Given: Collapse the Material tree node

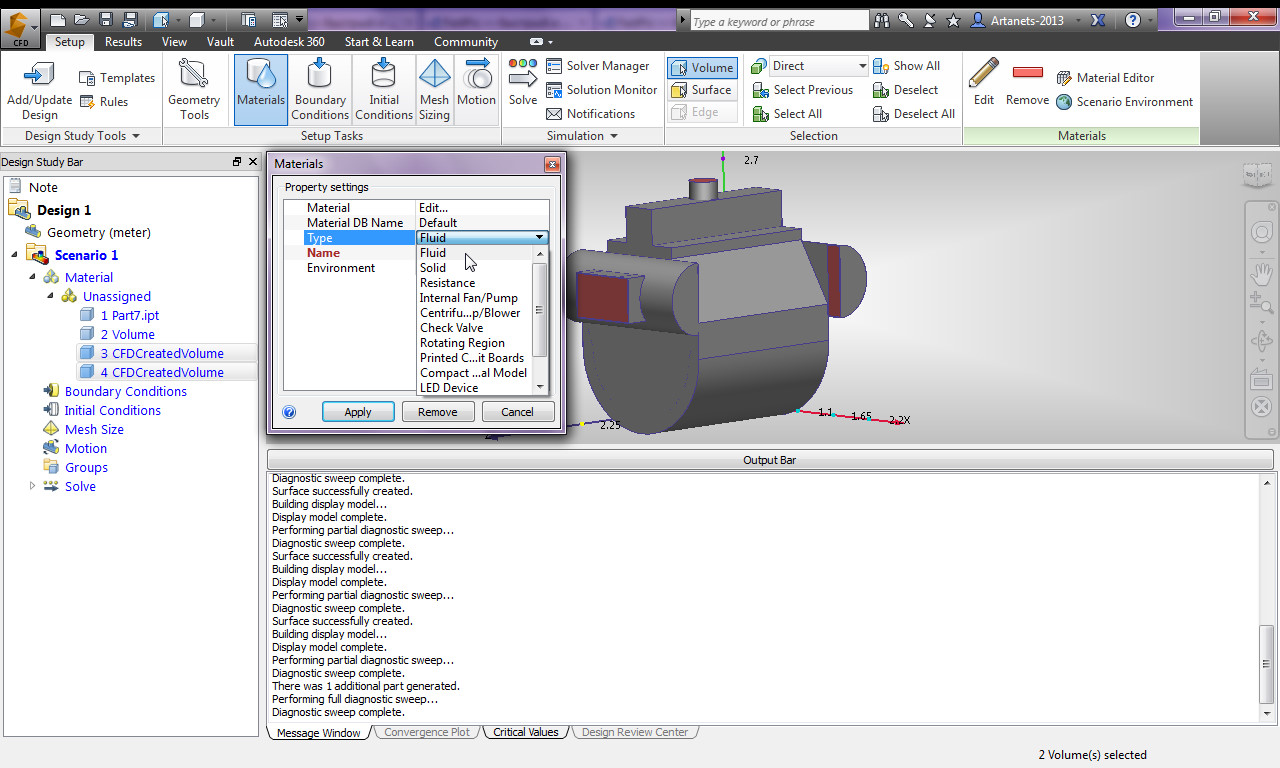Looking at the screenshot, I should pos(32,277).
